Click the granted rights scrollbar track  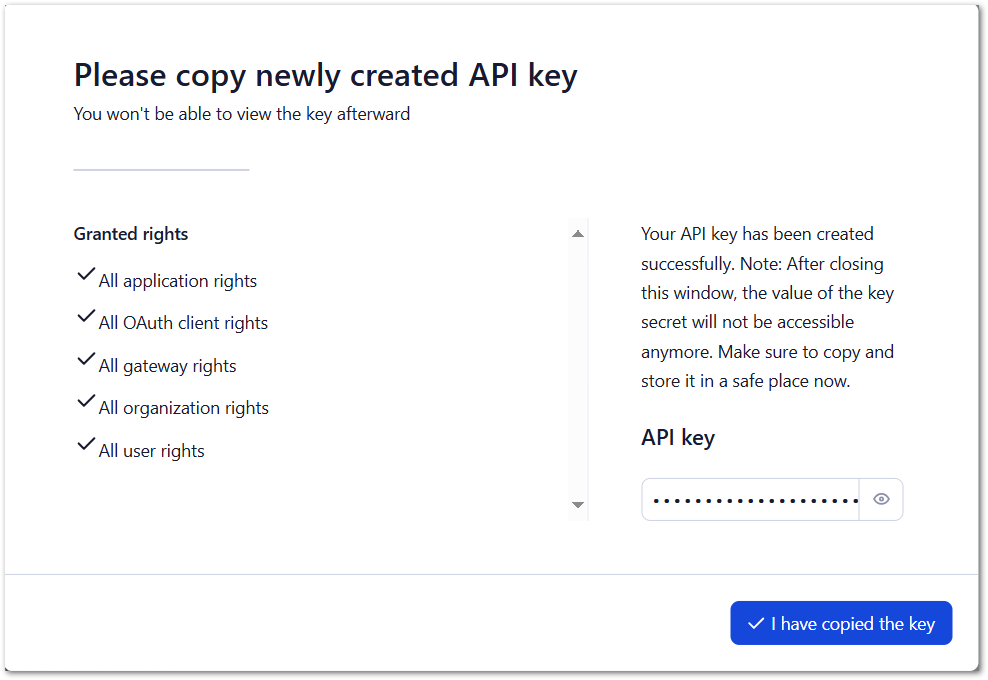tap(578, 370)
